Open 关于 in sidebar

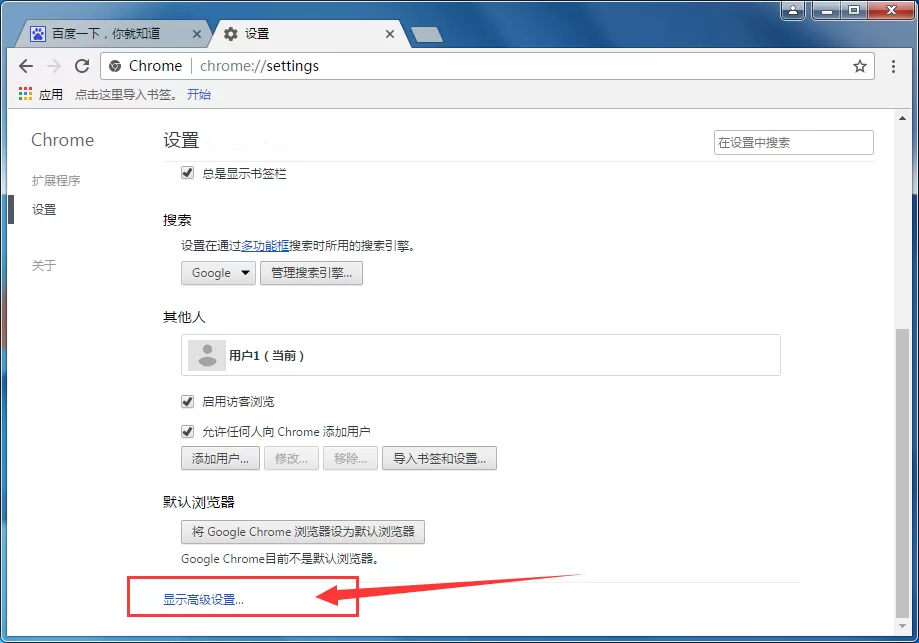click(44, 266)
